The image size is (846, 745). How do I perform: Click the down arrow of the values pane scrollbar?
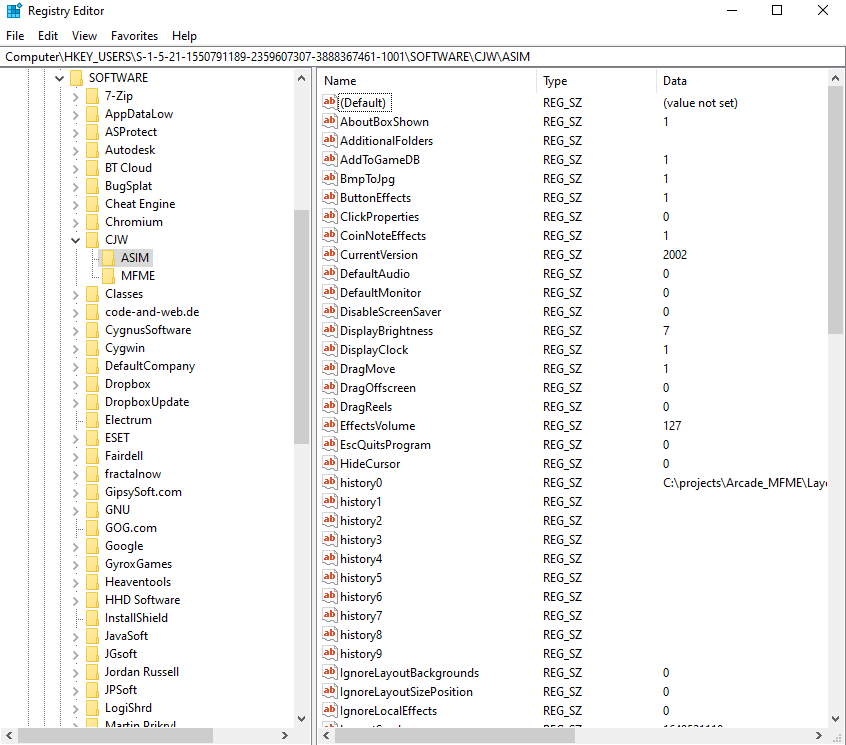(x=835, y=719)
